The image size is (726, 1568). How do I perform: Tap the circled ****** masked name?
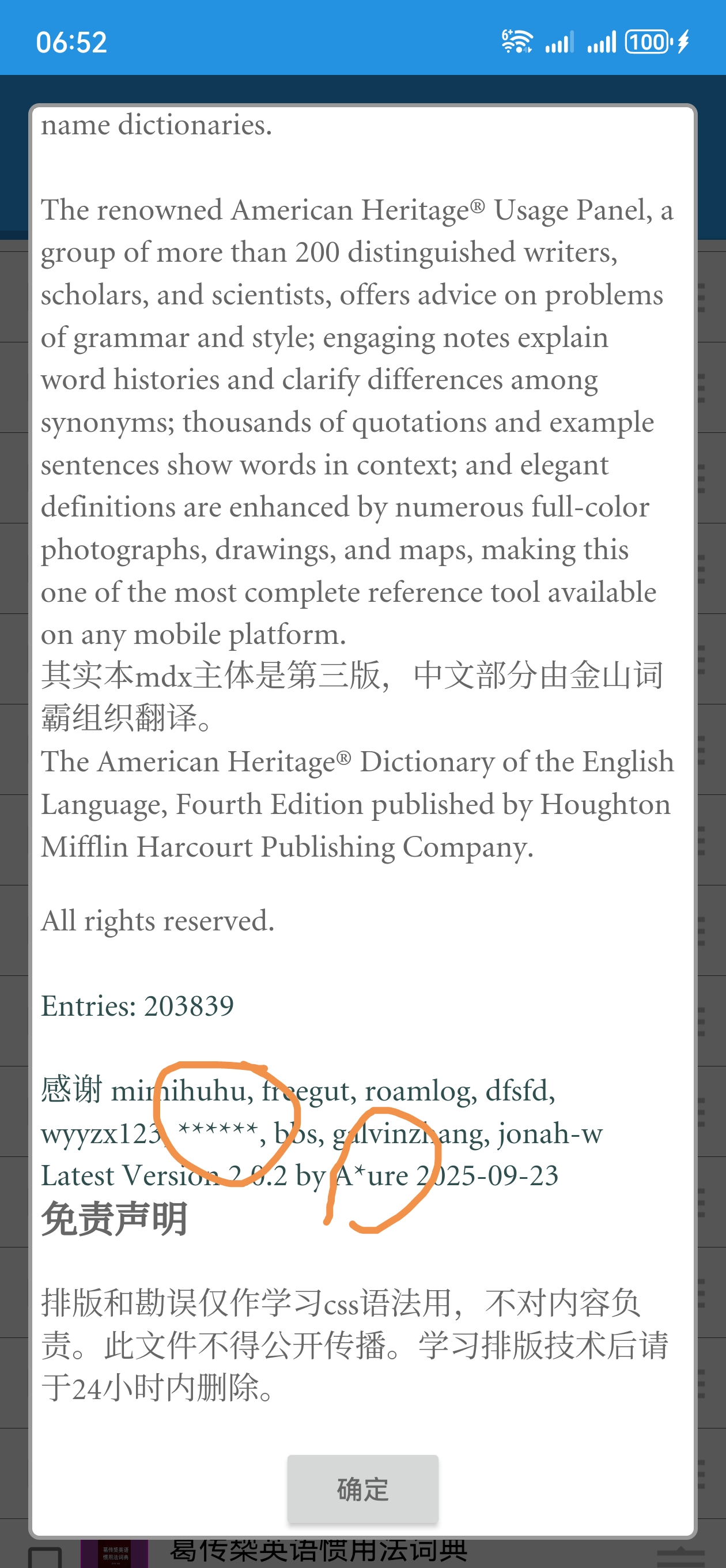tap(217, 1131)
